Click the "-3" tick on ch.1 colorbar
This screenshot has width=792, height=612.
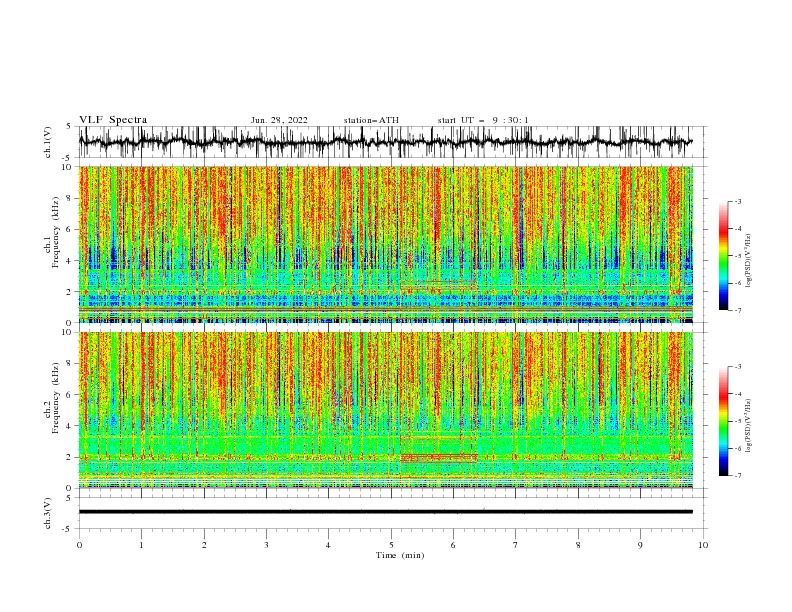(737, 201)
